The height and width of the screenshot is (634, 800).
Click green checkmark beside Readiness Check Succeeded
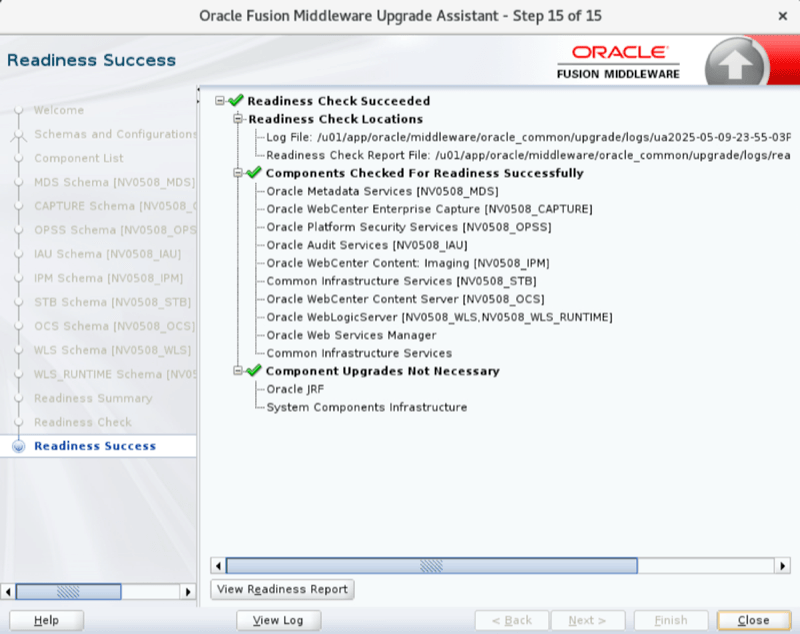pos(236,100)
